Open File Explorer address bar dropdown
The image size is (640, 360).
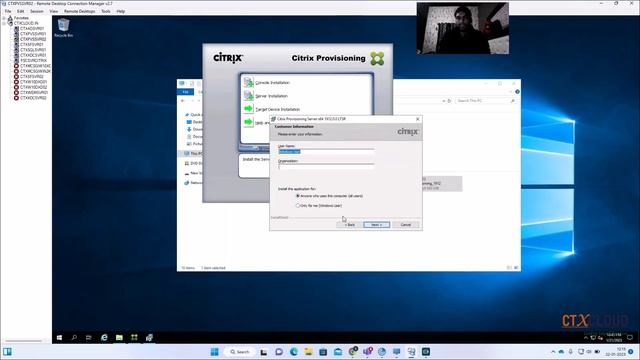[x=444, y=100]
